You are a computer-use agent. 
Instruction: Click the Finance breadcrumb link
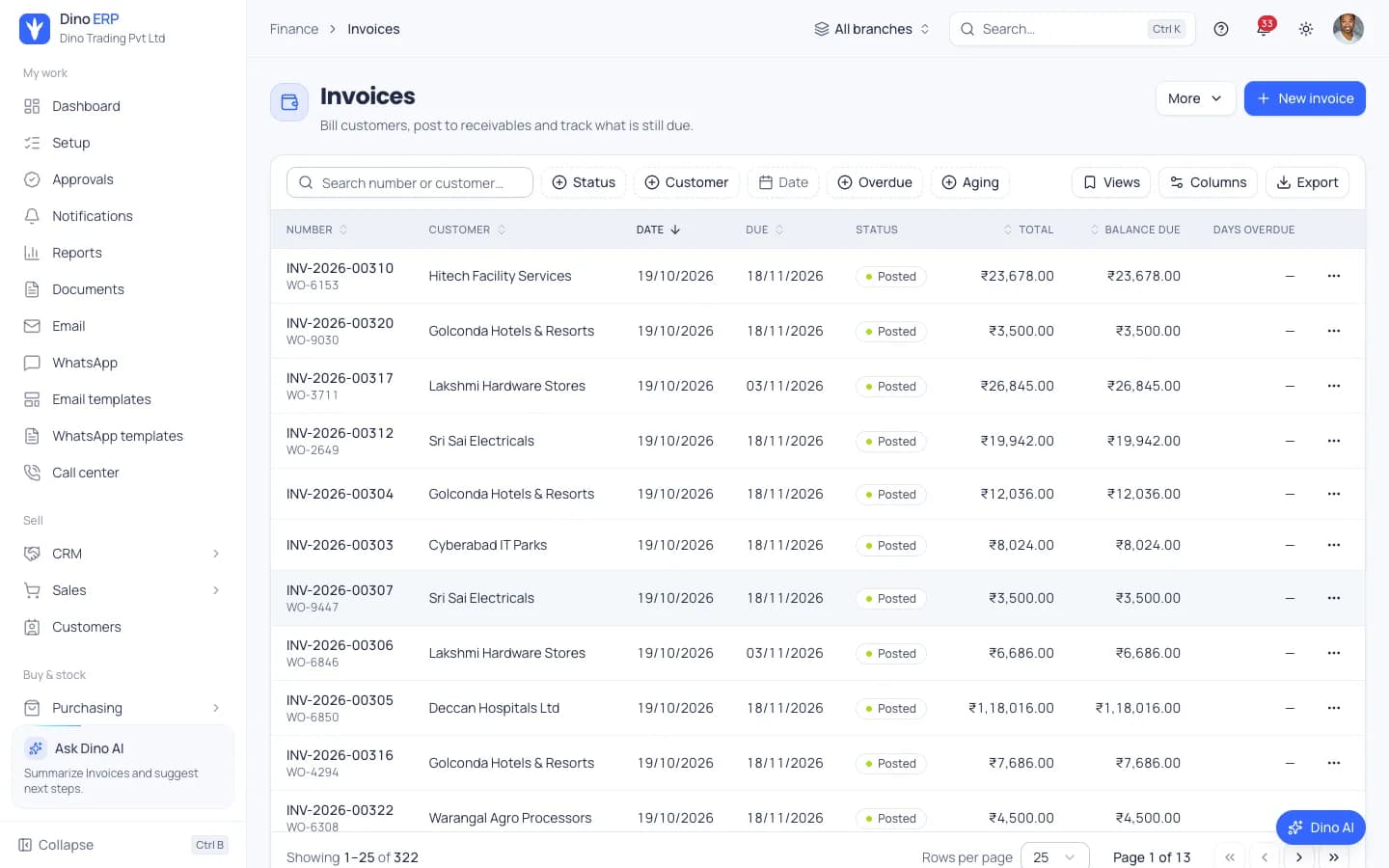click(294, 29)
